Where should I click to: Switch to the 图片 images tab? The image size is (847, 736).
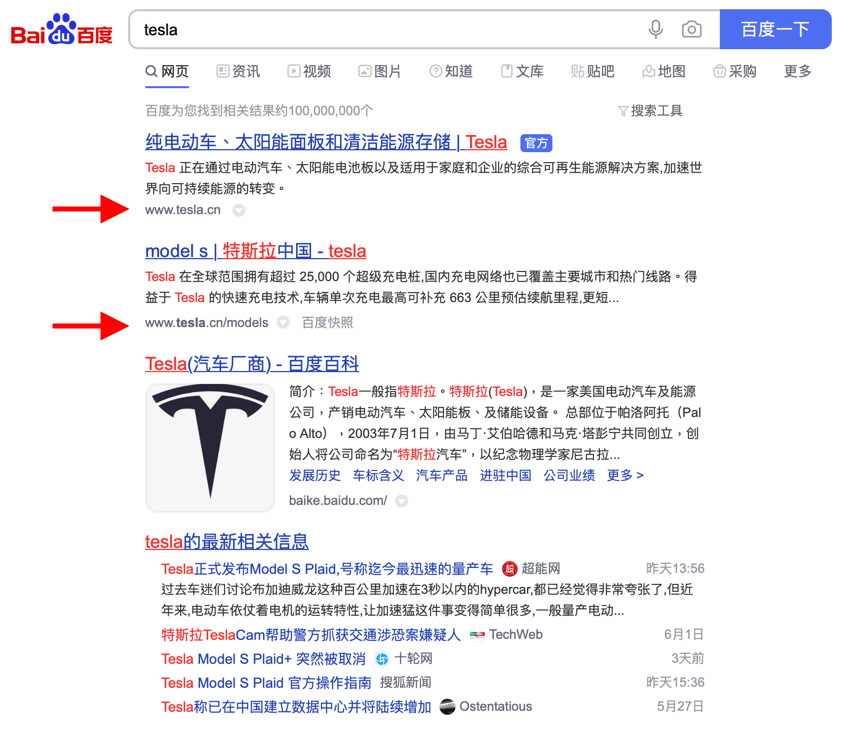pyautogui.click(x=380, y=72)
